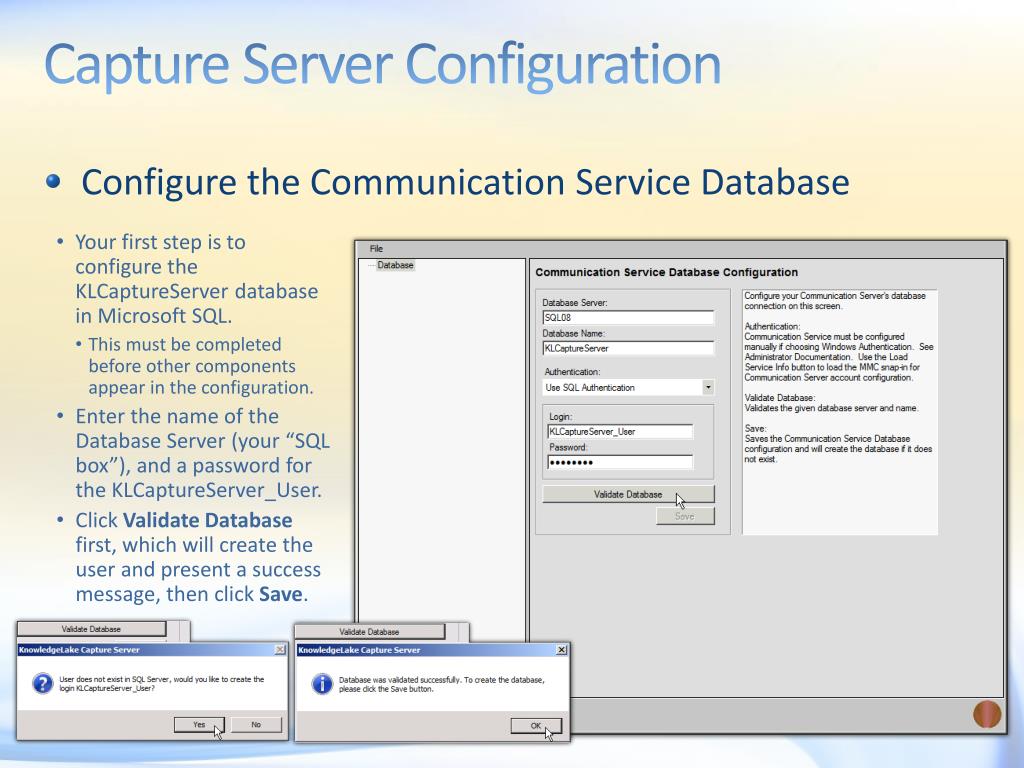Click the blue information icon
This screenshot has height=768, width=1024.
pos(321,684)
